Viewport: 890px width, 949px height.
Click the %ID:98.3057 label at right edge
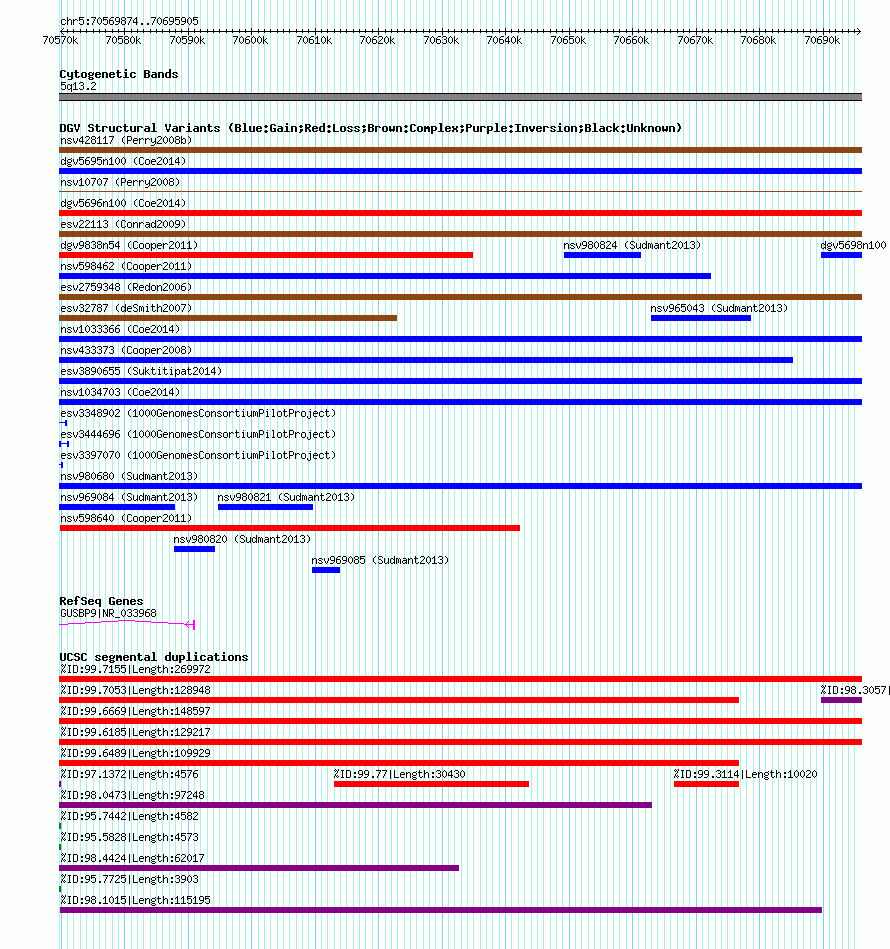point(854,690)
